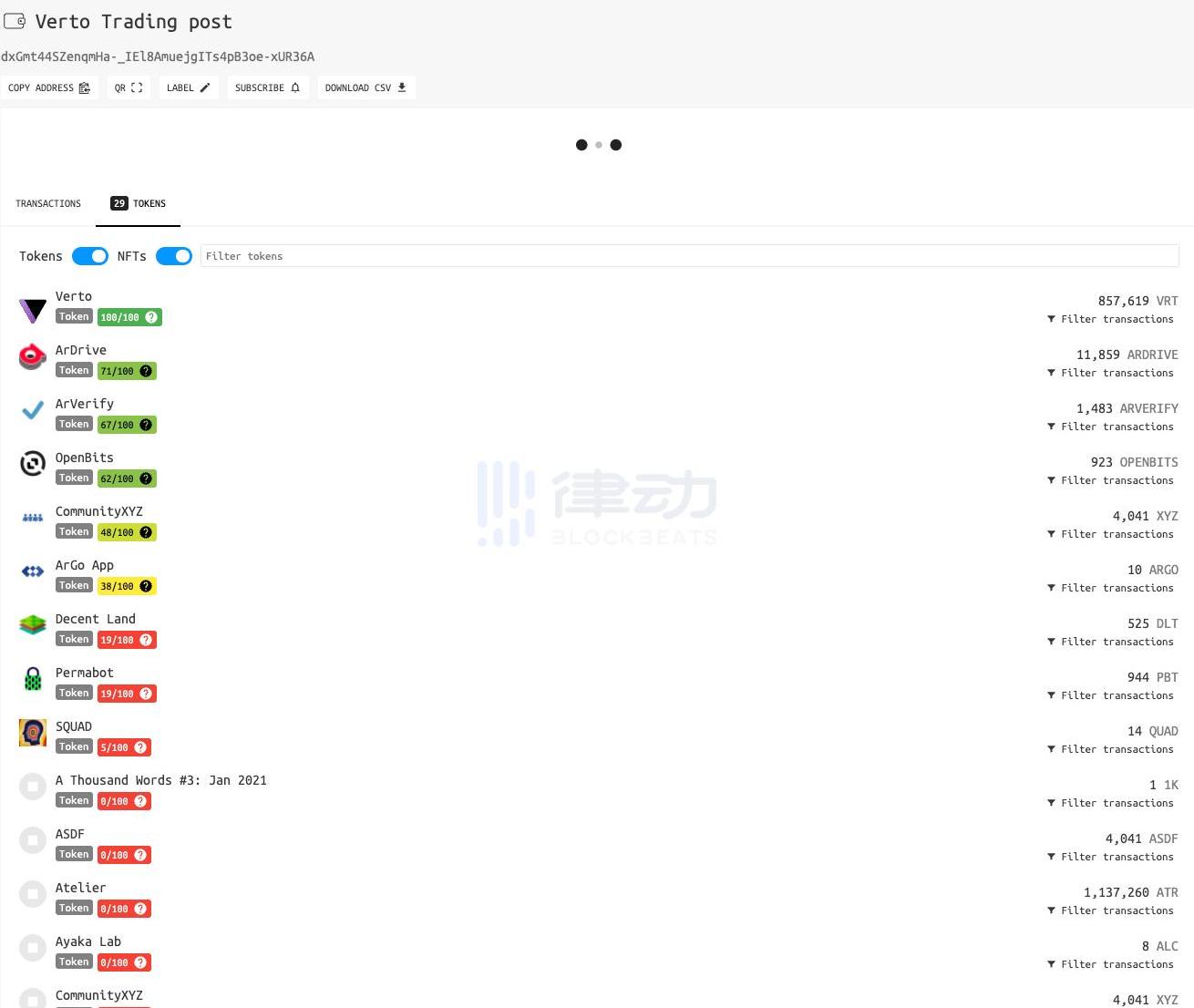Toggle the Tokens switch off
1194x1008 pixels.
coord(90,256)
